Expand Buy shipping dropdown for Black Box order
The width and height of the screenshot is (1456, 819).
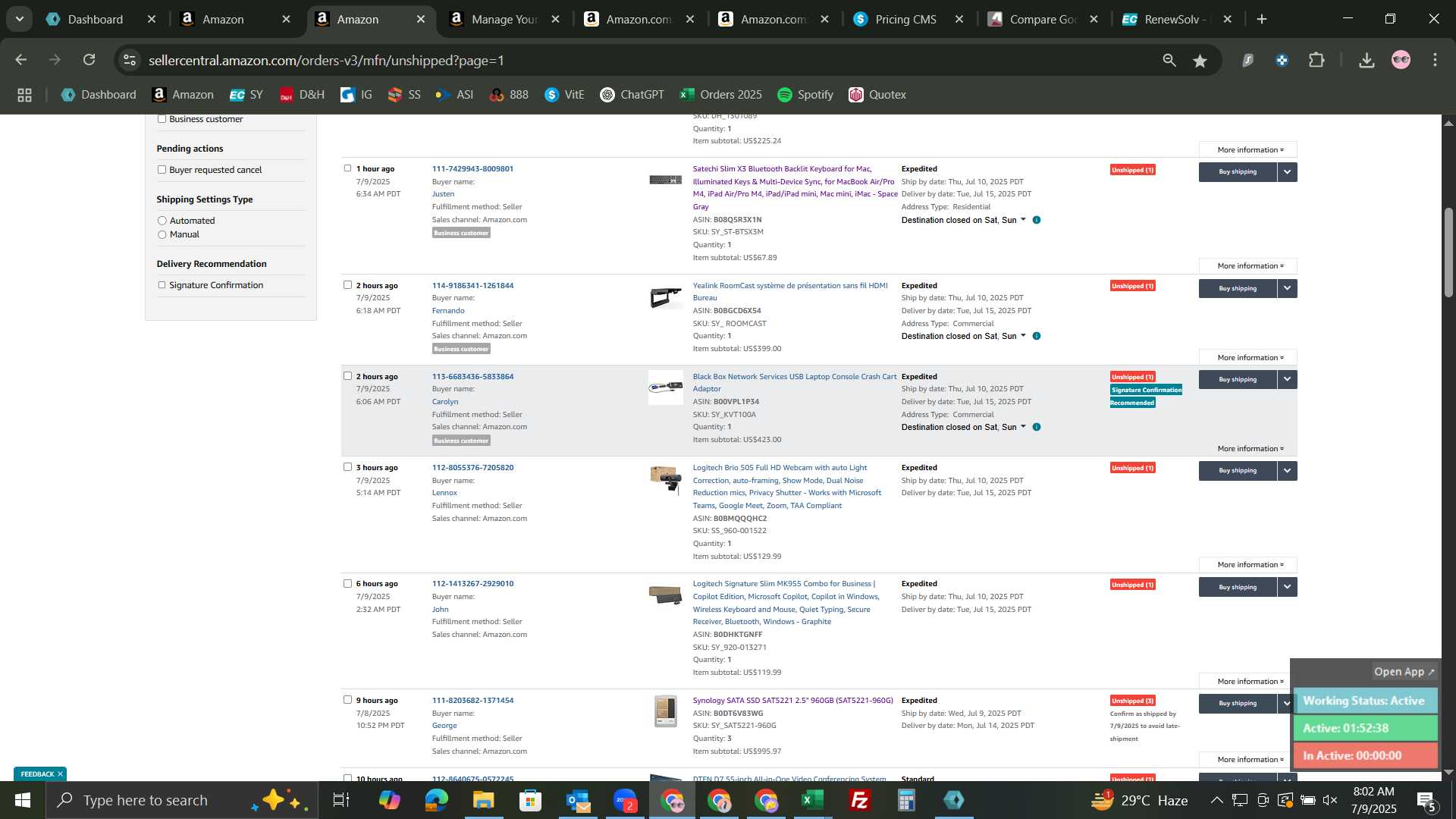pyautogui.click(x=1287, y=379)
